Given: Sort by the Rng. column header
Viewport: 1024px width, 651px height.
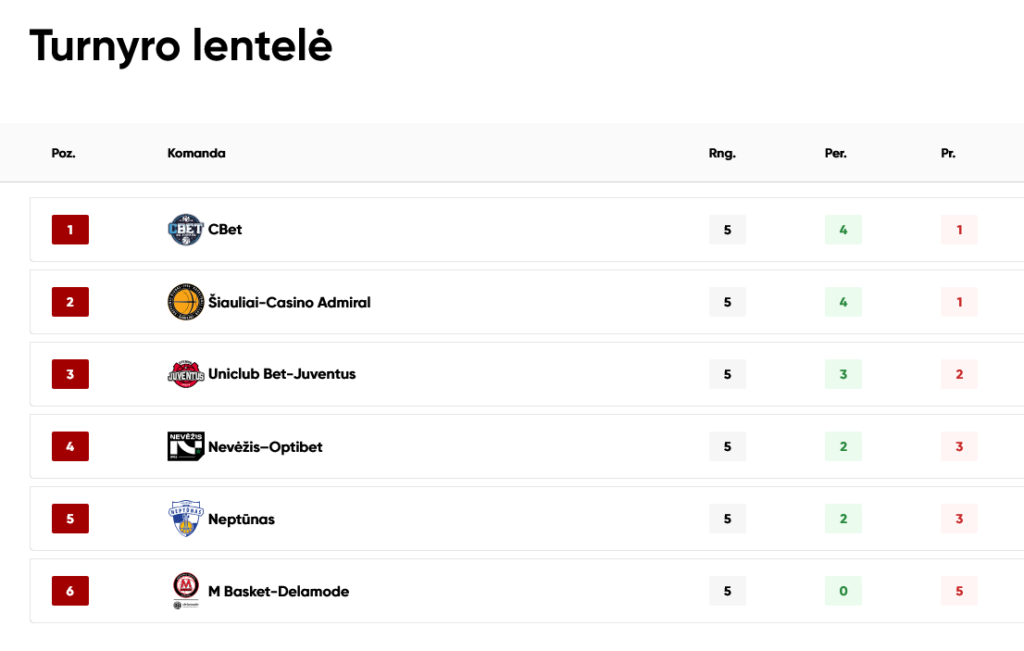Looking at the screenshot, I should point(722,153).
